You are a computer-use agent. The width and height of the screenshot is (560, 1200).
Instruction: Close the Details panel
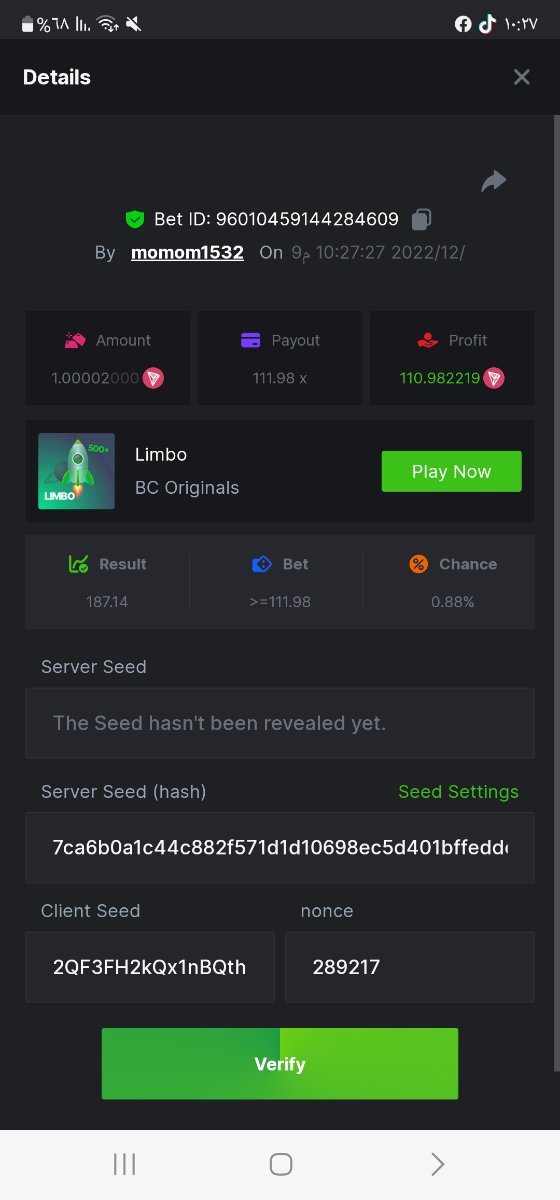point(521,77)
